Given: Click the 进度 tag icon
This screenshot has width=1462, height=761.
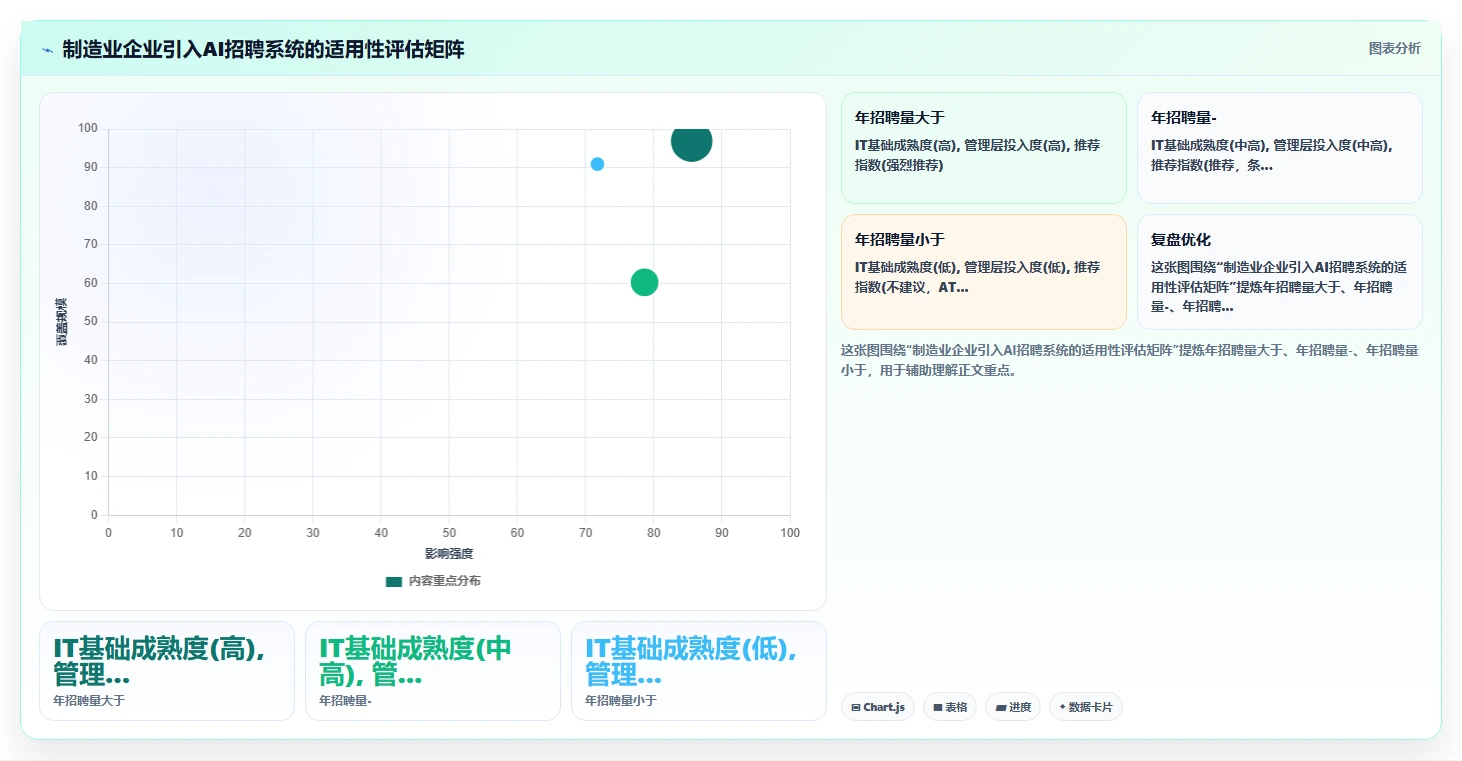Looking at the screenshot, I should pyautogui.click(x=1000, y=707).
